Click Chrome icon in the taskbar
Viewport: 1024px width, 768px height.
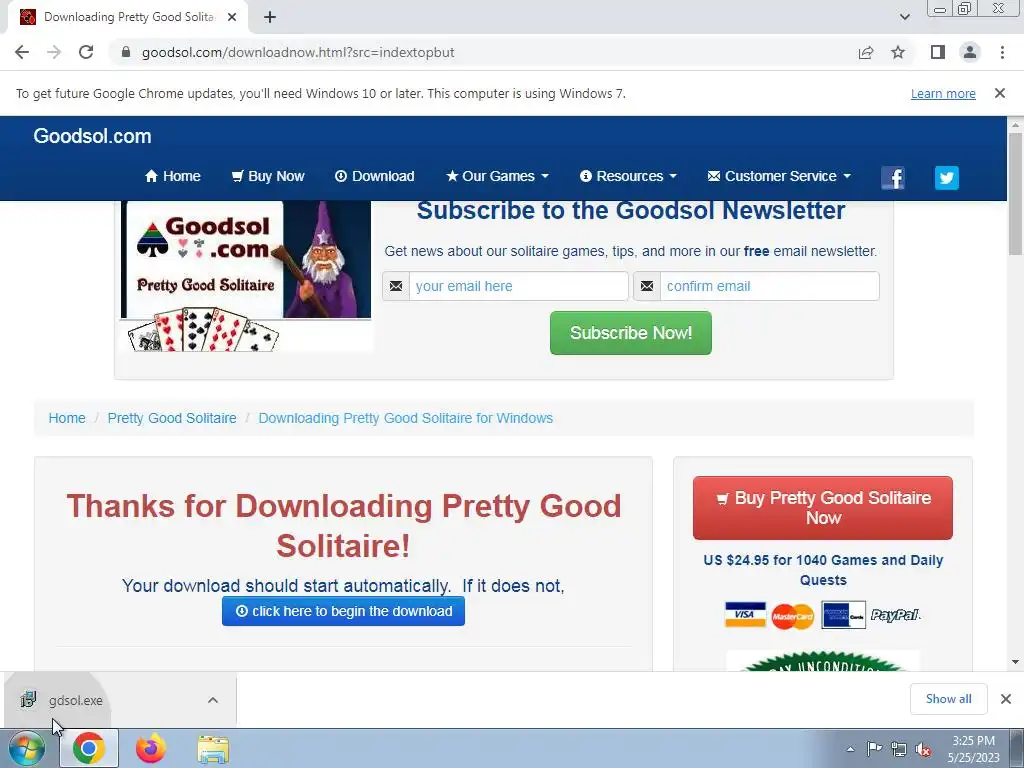[x=89, y=748]
